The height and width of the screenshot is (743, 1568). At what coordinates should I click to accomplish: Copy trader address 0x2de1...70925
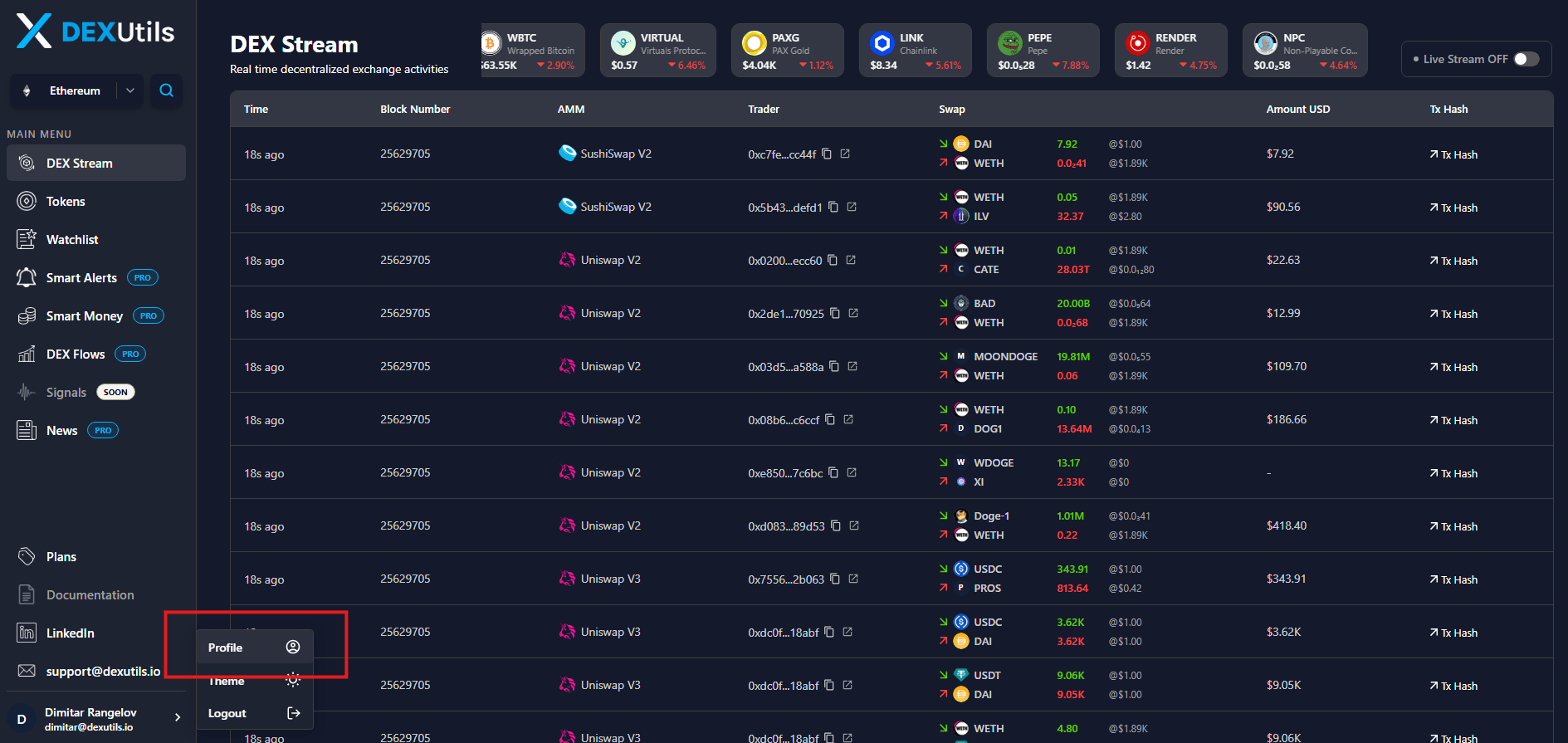point(835,313)
